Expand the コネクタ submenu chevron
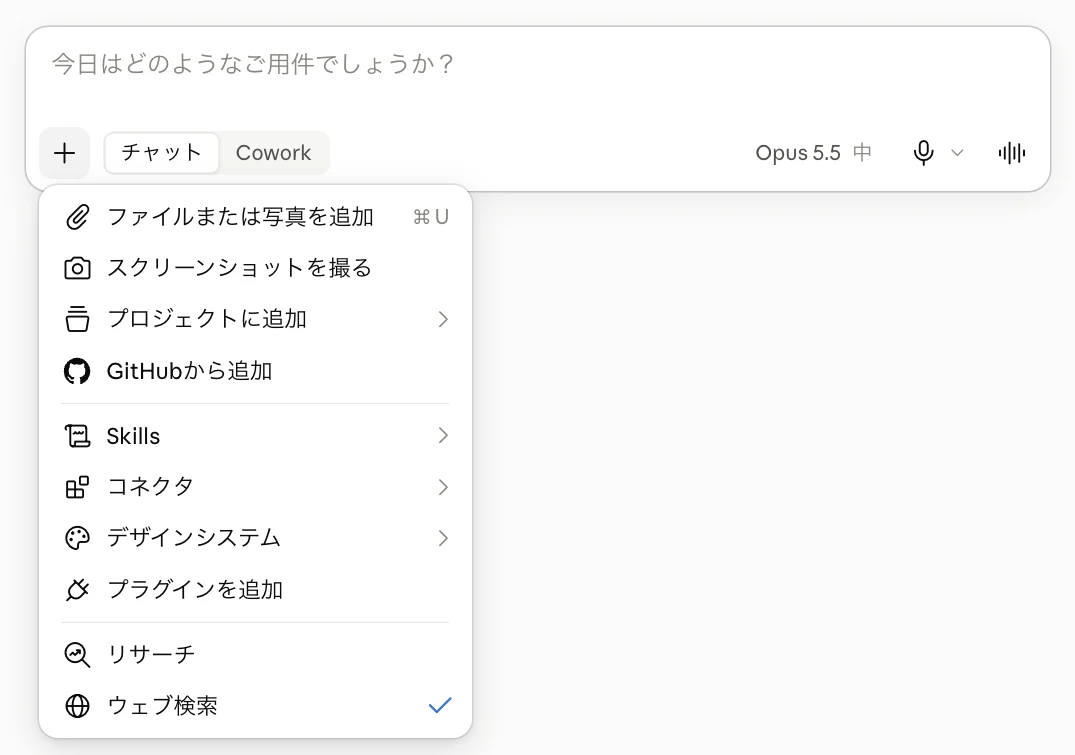 coord(443,487)
